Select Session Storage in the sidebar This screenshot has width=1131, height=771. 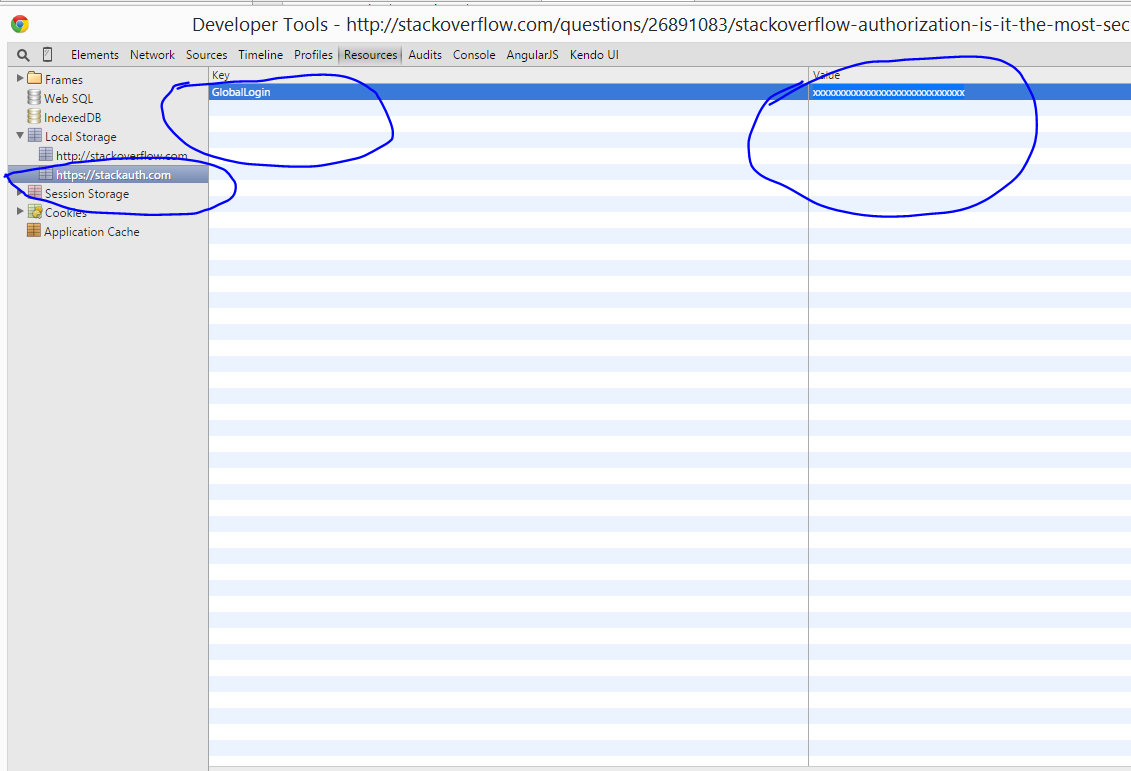pos(87,194)
